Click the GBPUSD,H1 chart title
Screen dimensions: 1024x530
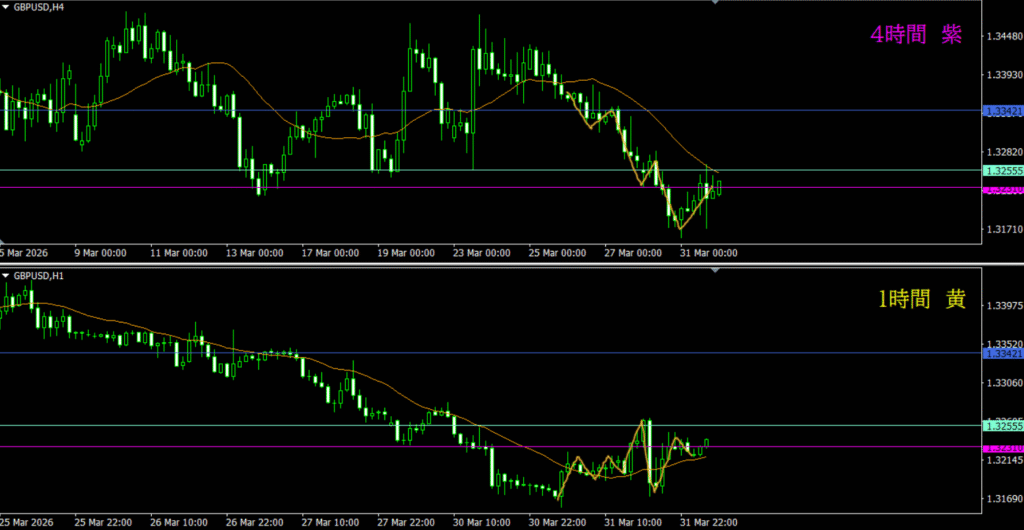tap(39, 275)
